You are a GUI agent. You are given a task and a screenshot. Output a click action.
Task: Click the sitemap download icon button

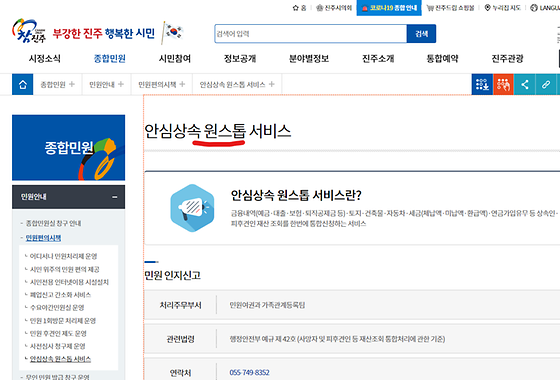coord(482,85)
